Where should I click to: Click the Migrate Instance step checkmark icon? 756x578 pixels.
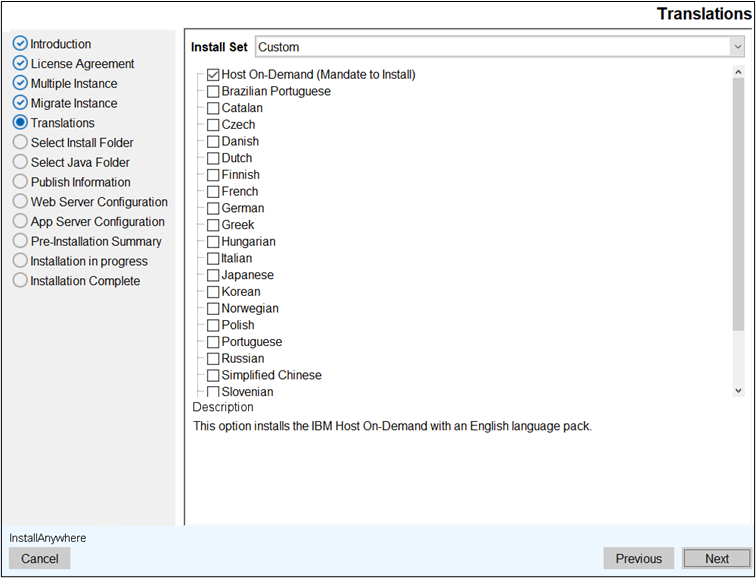tap(20, 103)
